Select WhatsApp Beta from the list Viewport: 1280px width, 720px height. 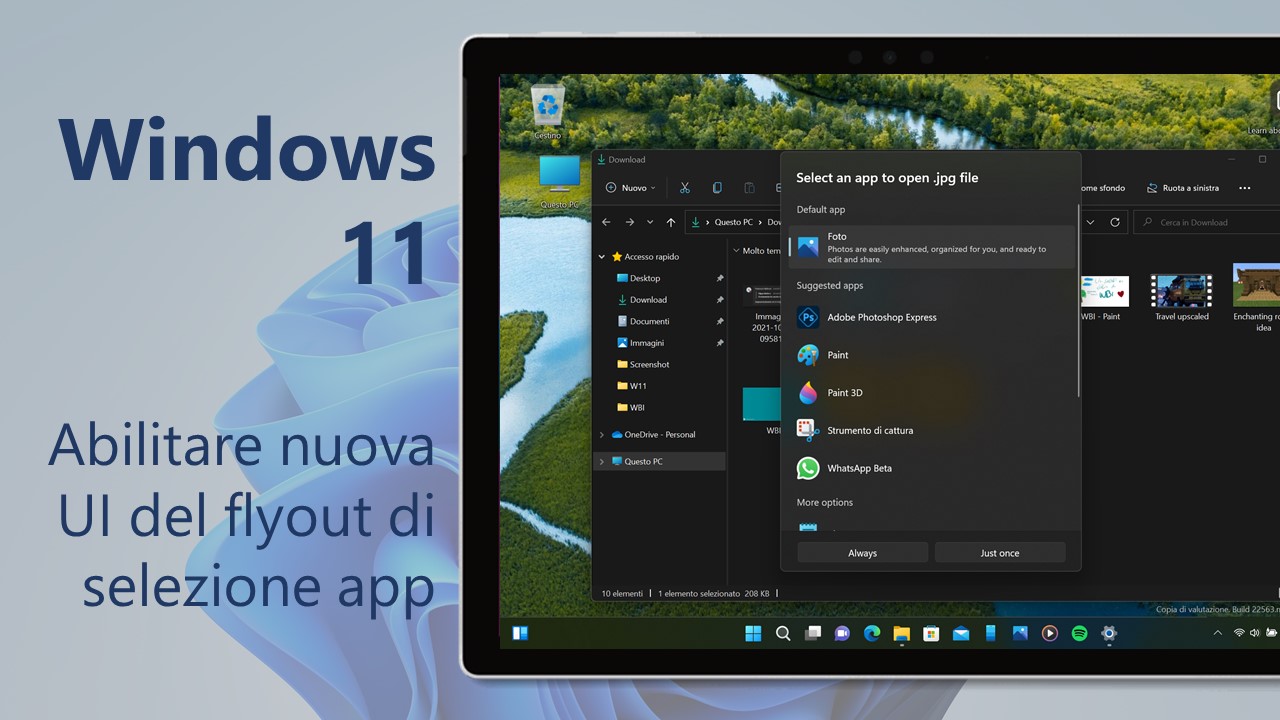pos(931,468)
